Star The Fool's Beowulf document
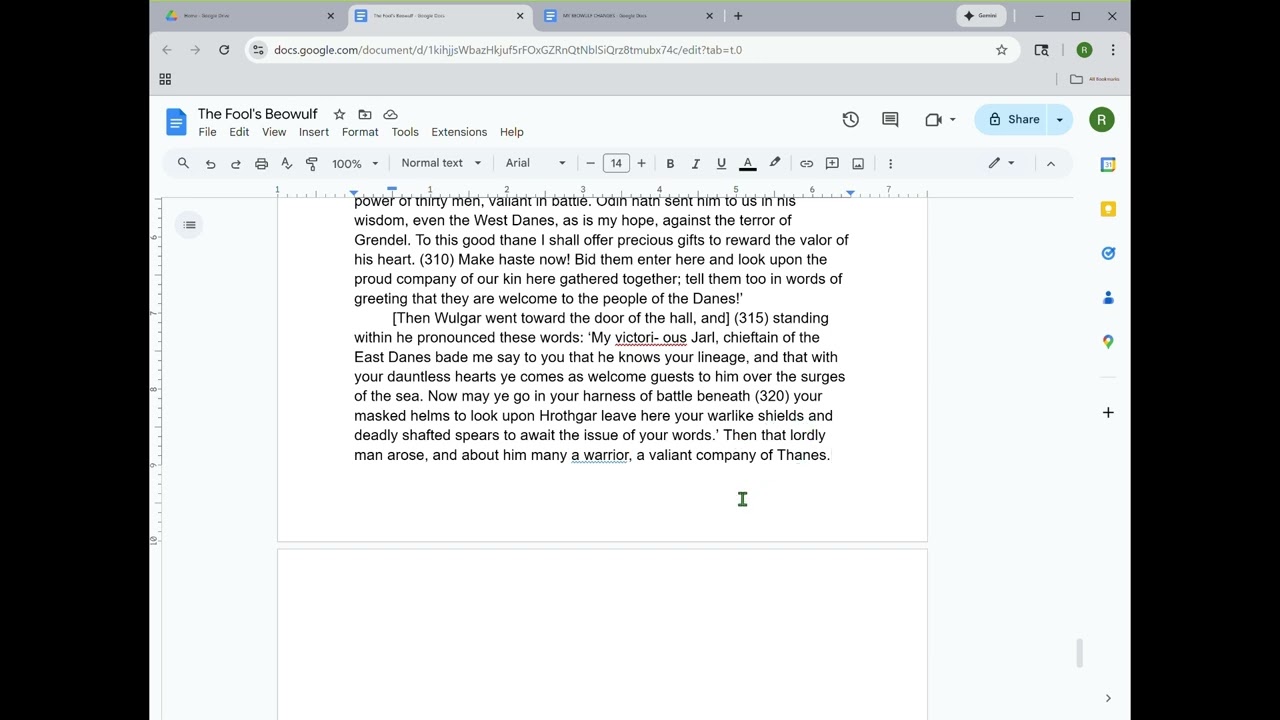The image size is (1280, 720). point(339,115)
